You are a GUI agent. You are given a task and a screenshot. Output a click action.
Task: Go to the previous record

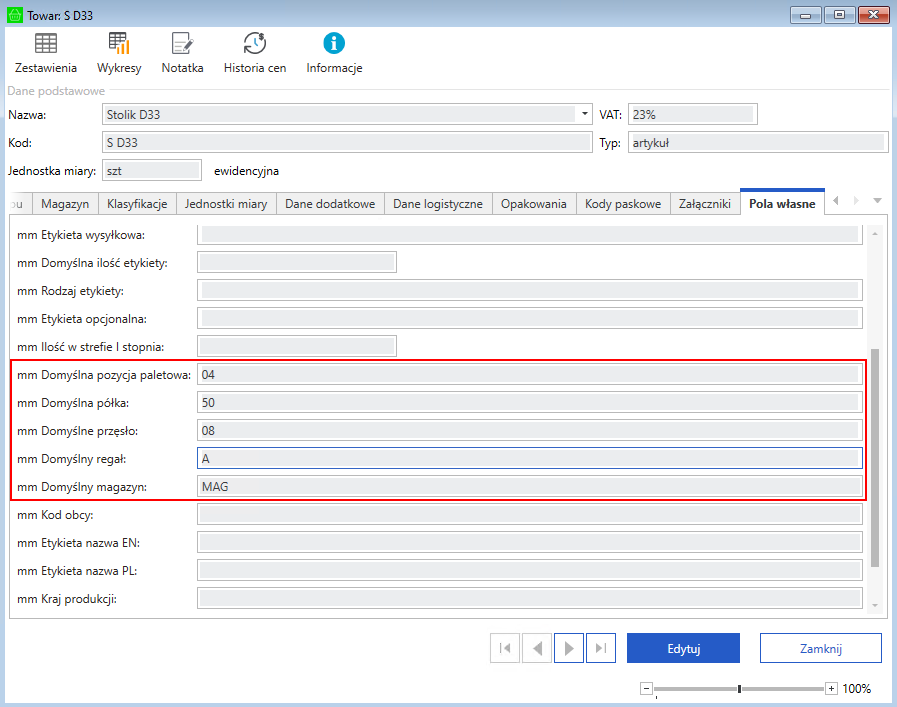click(x=537, y=648)
